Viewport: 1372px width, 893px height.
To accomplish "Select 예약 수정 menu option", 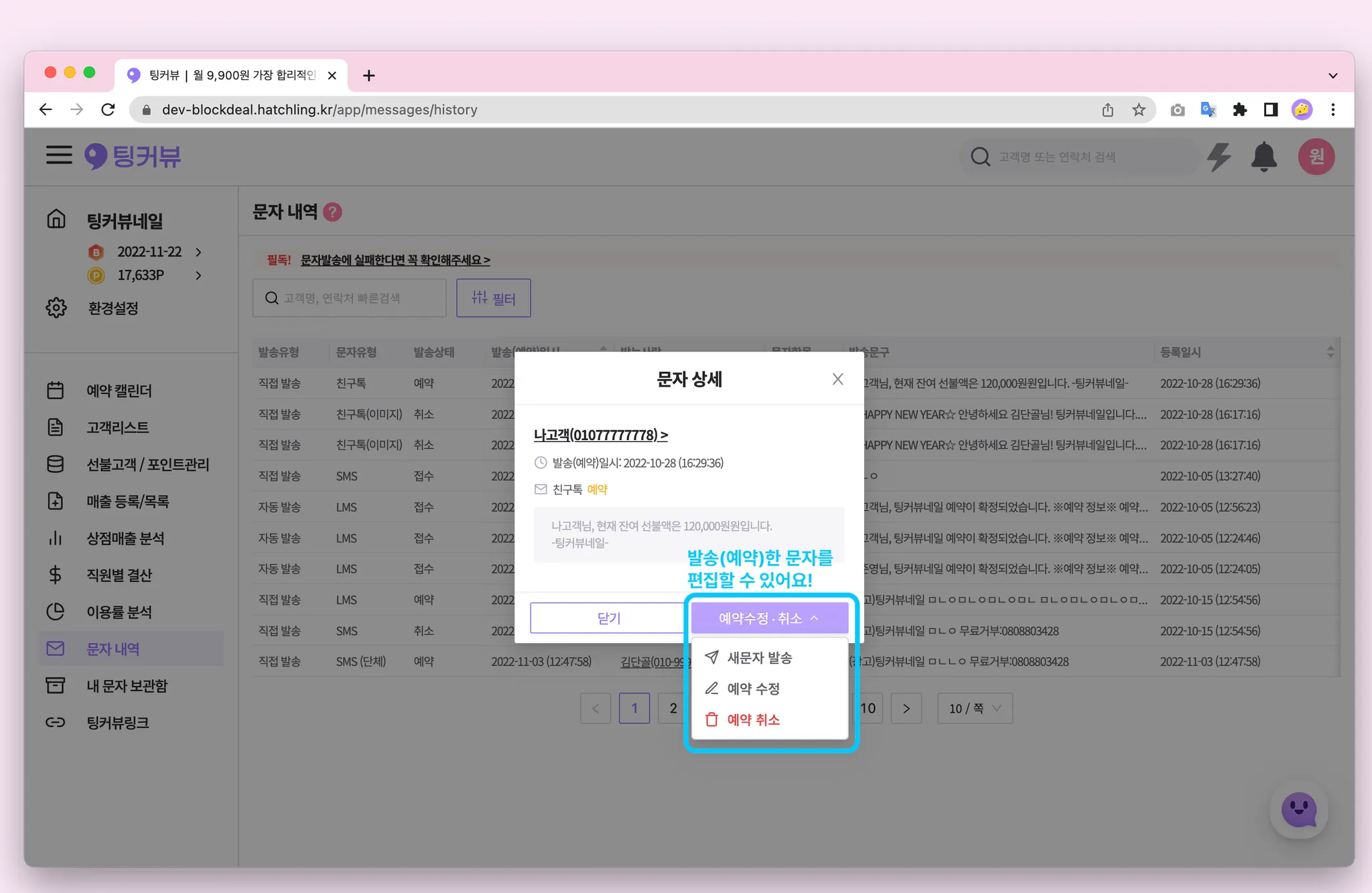I will pos(753,689).
